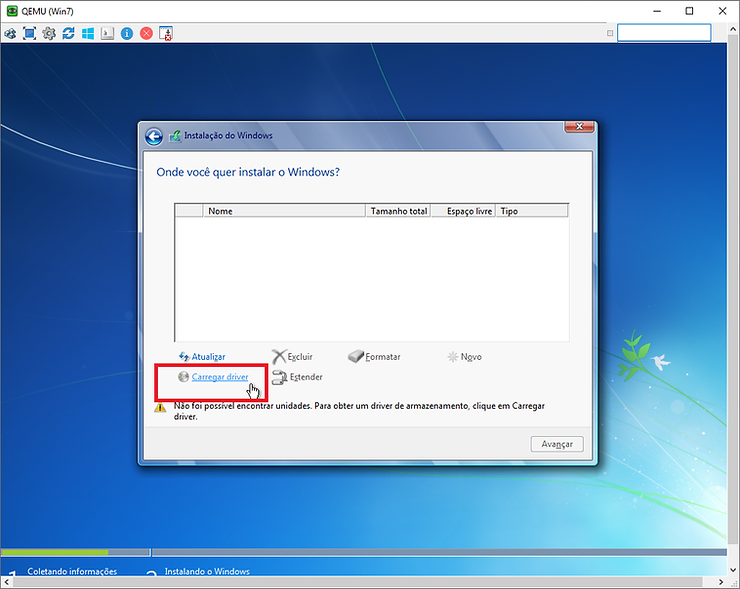
Task: Open the console terminal icon
Action: (107, 34)
